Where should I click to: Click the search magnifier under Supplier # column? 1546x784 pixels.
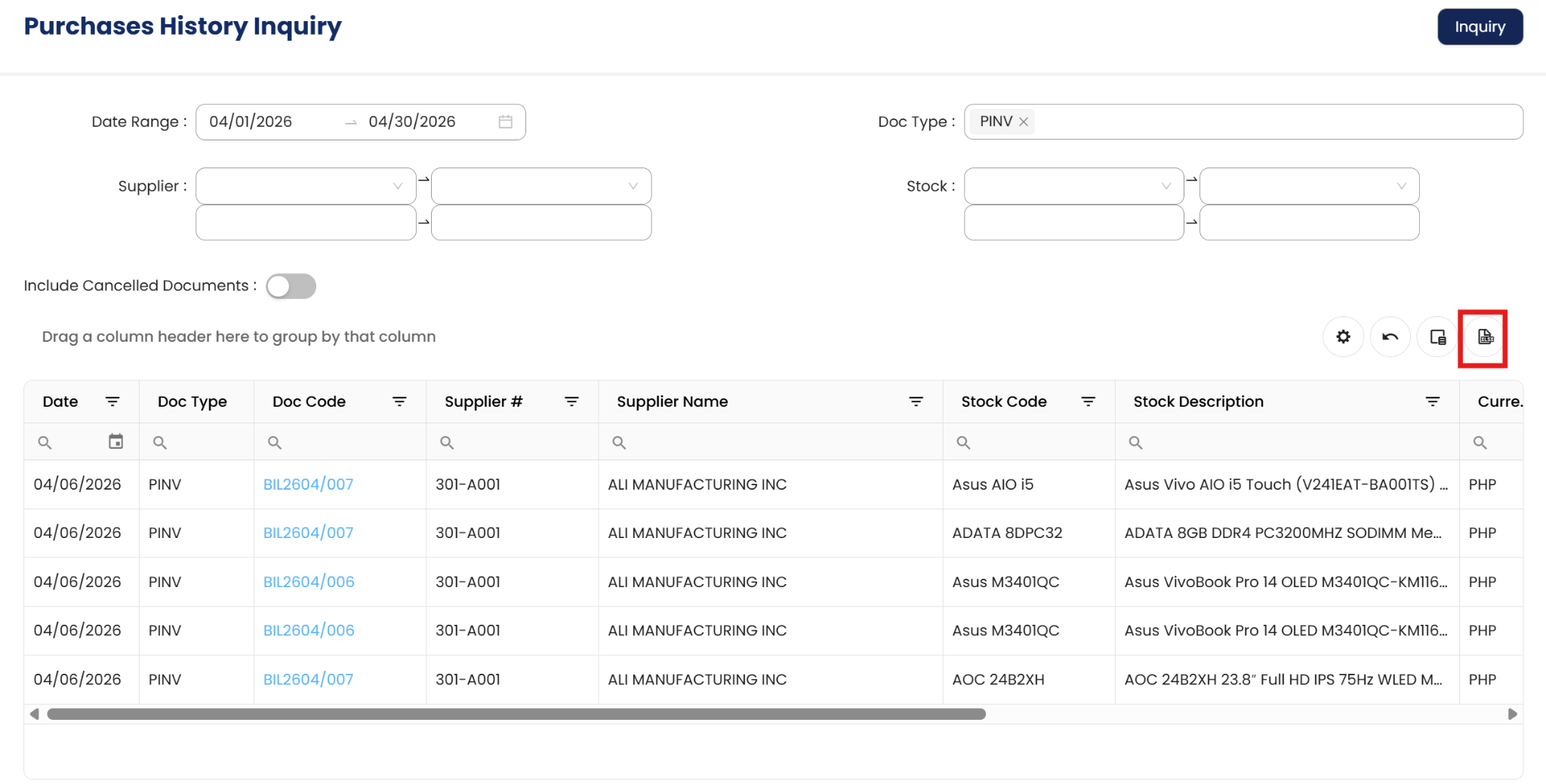(x=447, y=442)
